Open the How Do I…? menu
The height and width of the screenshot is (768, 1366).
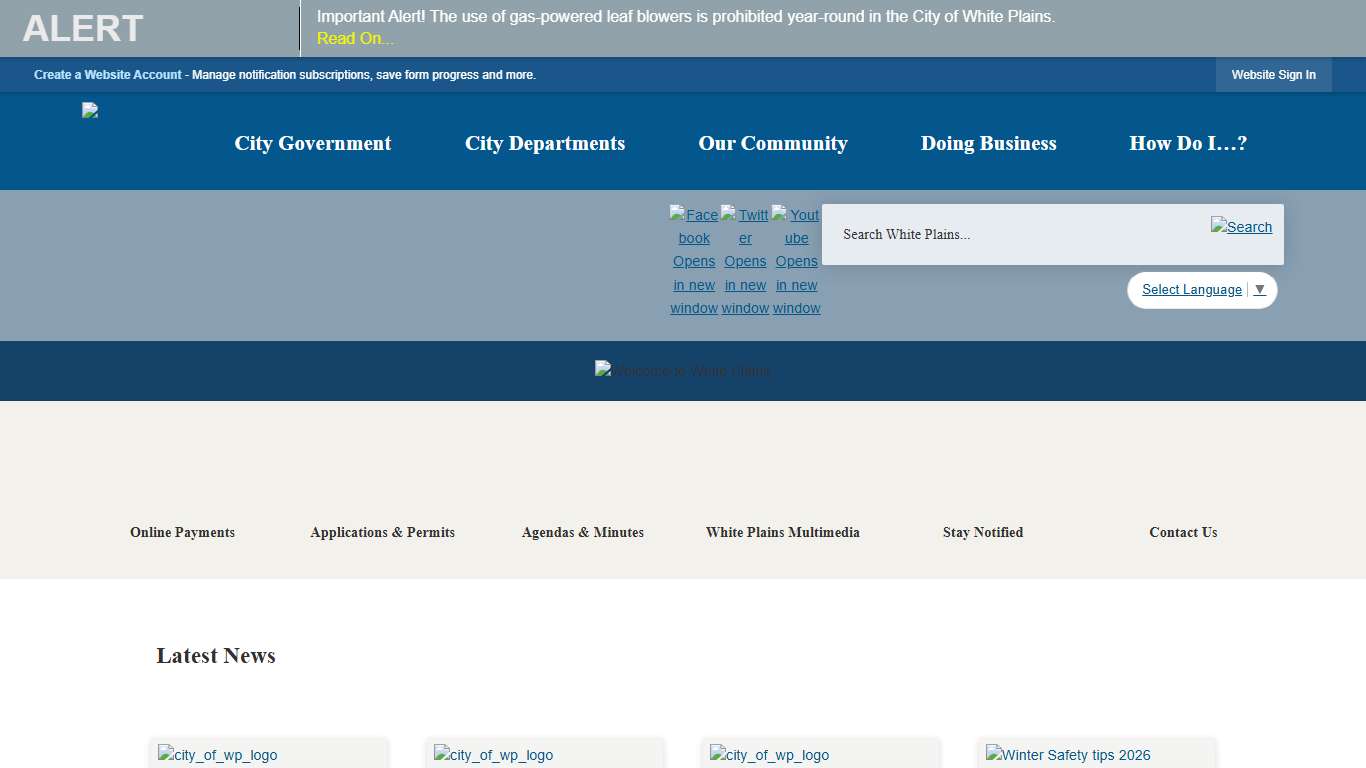coord(1188,143)
